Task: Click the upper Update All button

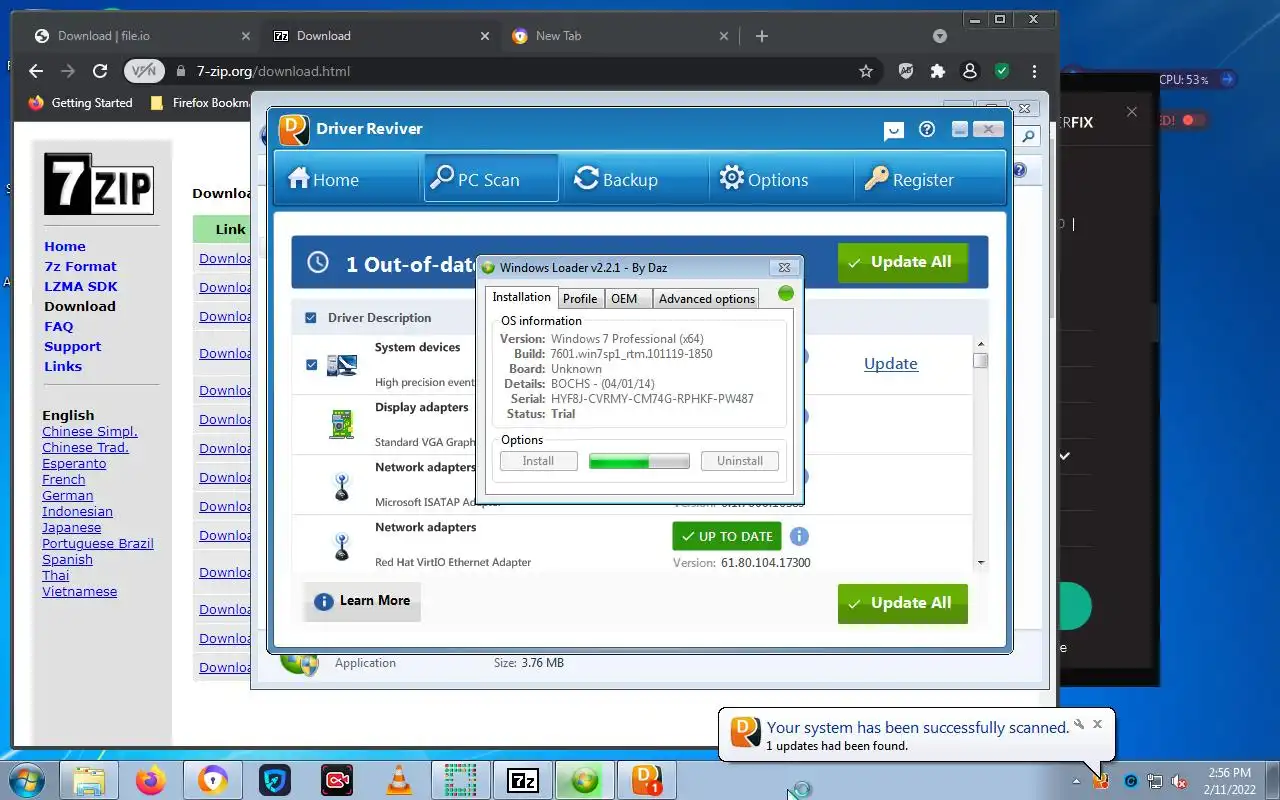Action: pyautogui.click(x=903, y=263)
